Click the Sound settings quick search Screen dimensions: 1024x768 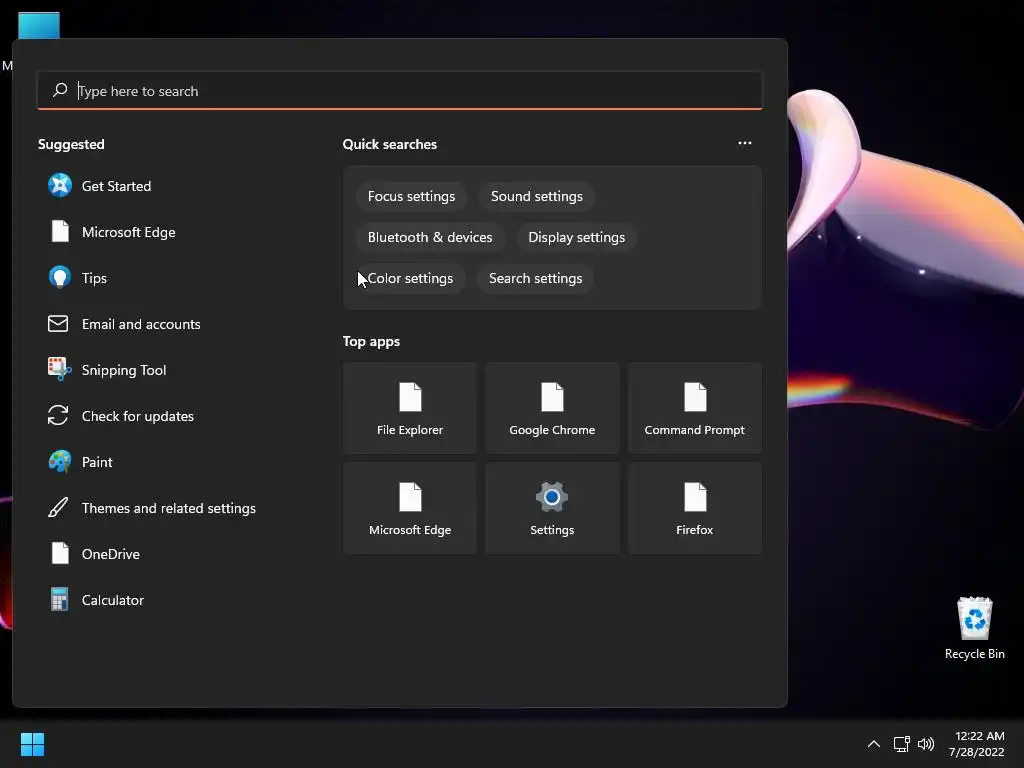pyautogui.click(x=536, y=196)
